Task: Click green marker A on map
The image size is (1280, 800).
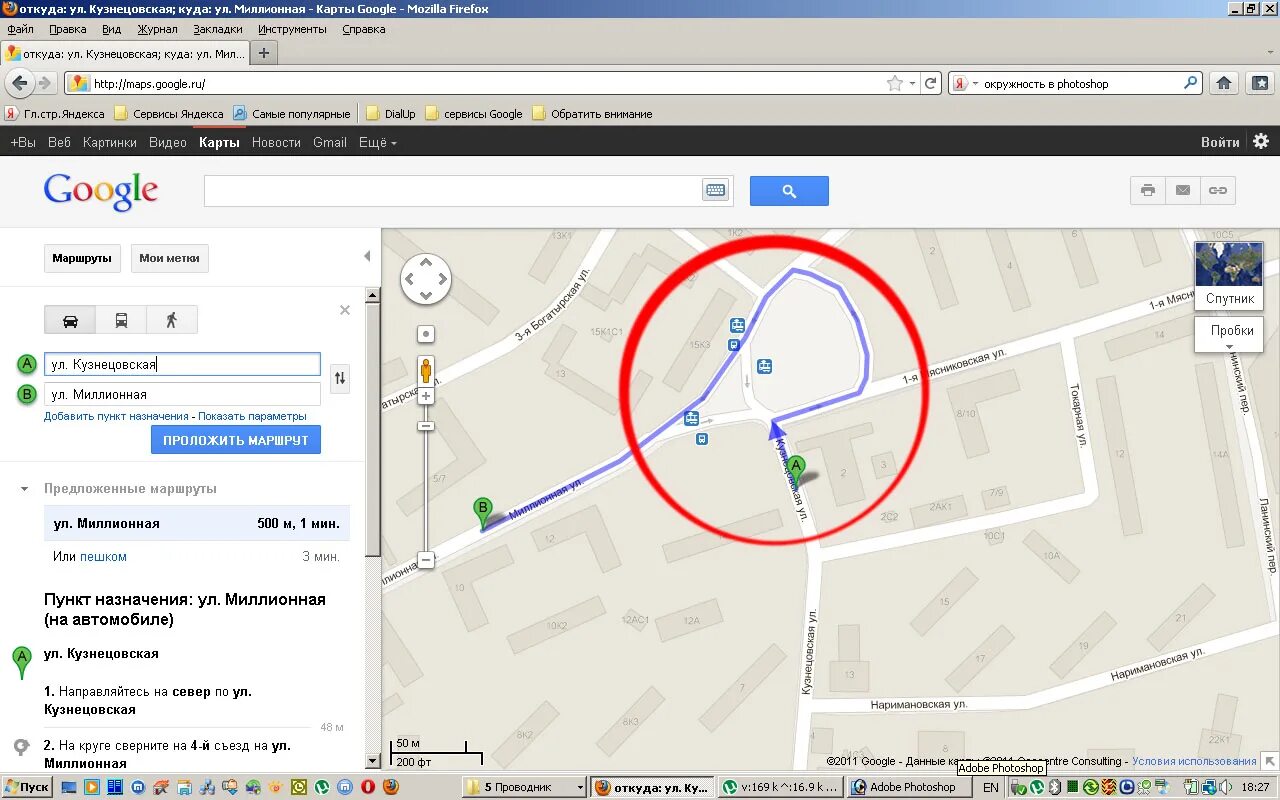Action: click(x=796, y=470)
